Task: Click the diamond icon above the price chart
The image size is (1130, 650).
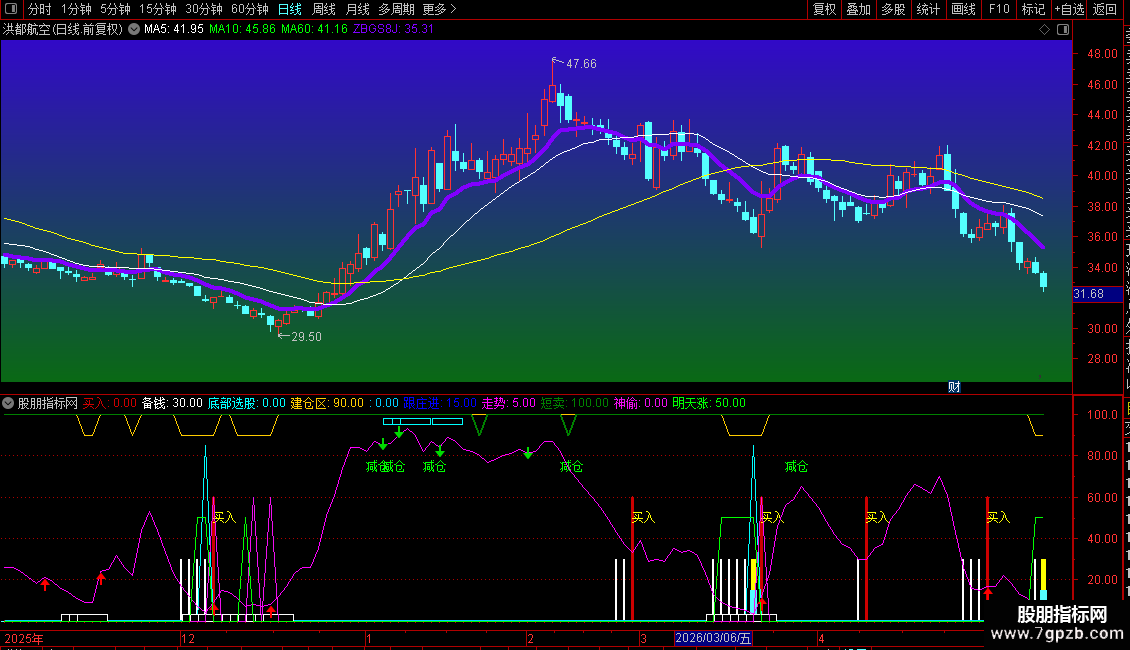Action: click(1044, 29)
